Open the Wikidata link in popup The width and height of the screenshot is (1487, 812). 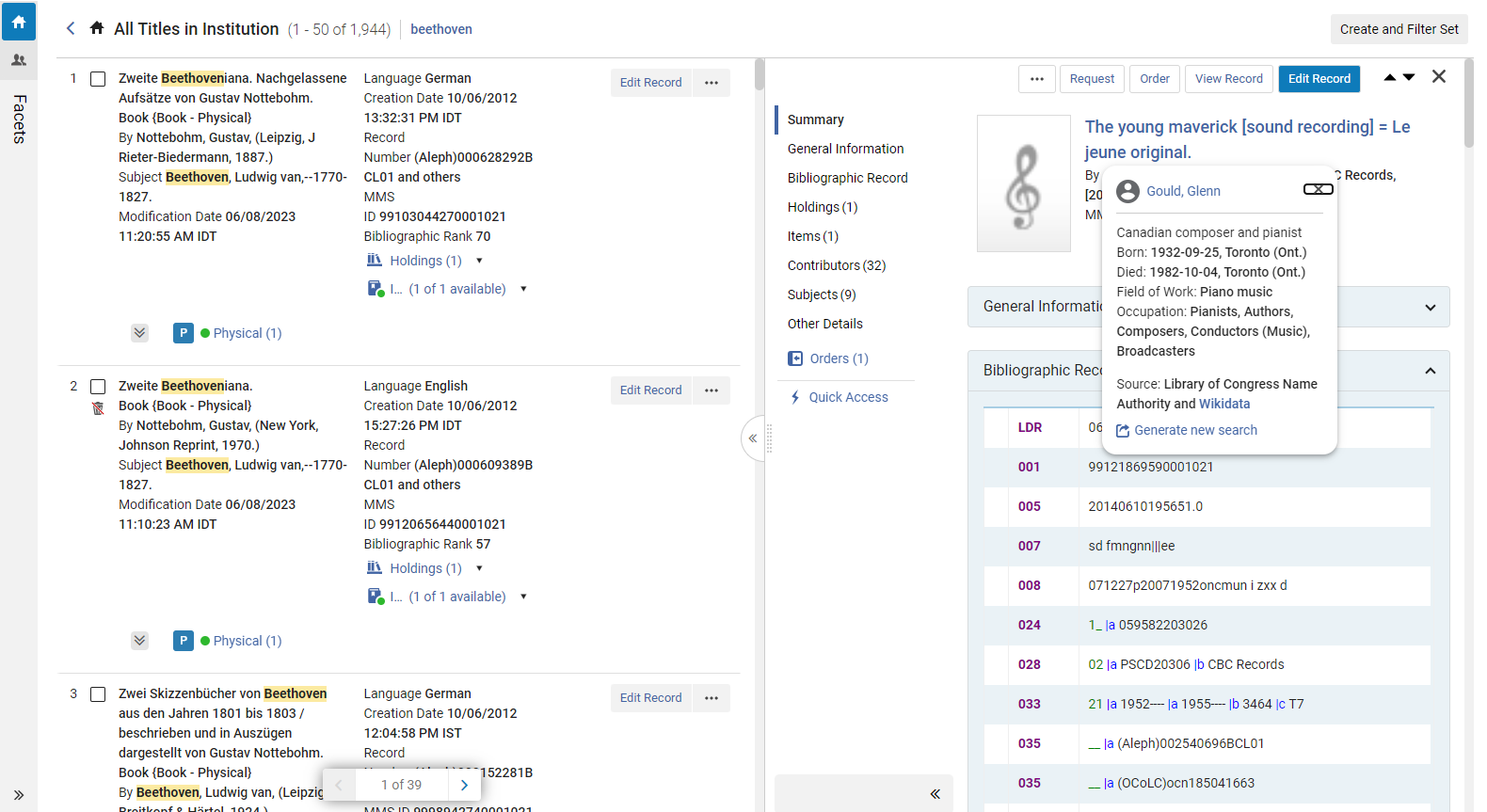click(x=1224, y=404)
